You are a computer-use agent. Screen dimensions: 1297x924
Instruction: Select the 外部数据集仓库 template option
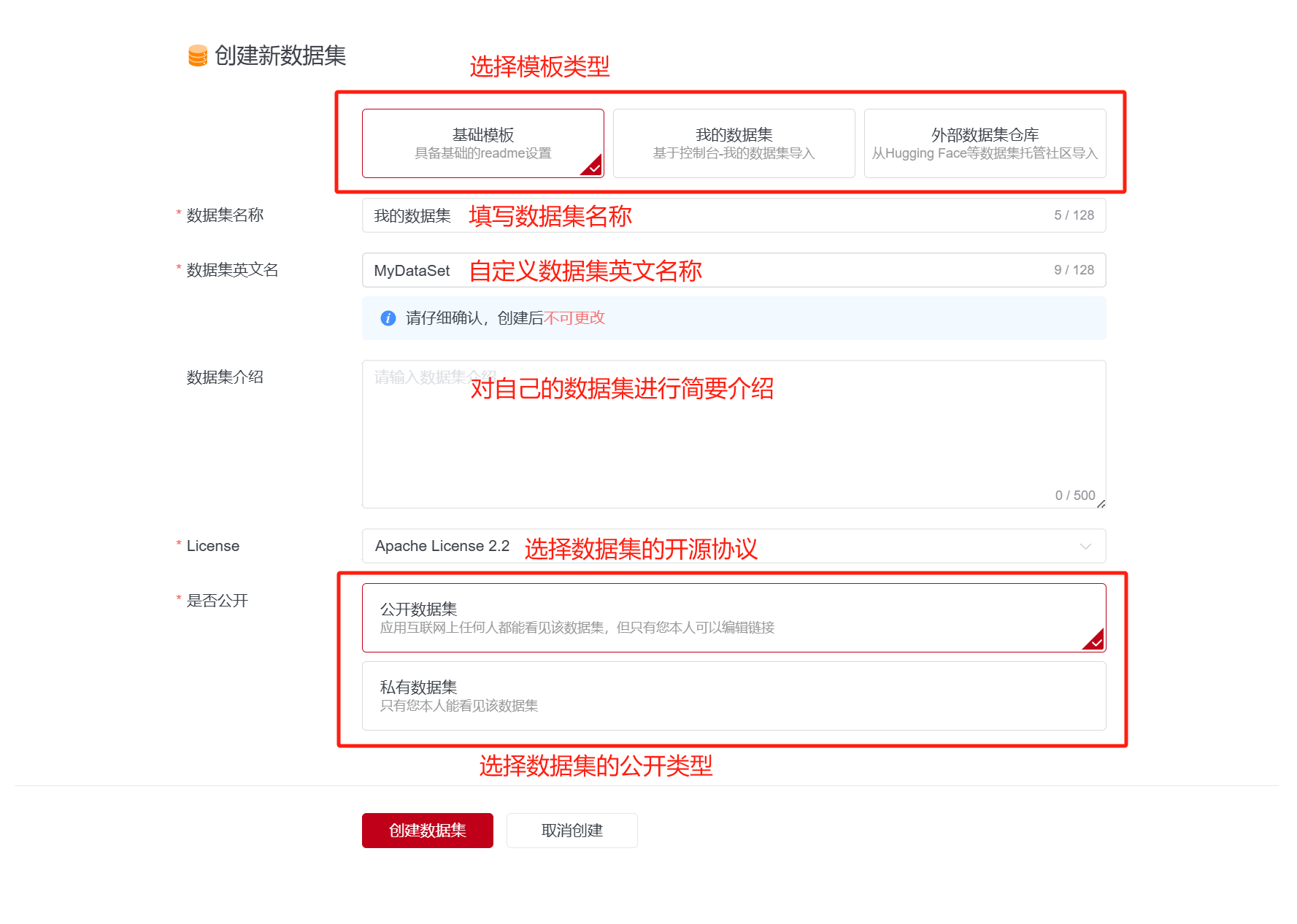985,143
